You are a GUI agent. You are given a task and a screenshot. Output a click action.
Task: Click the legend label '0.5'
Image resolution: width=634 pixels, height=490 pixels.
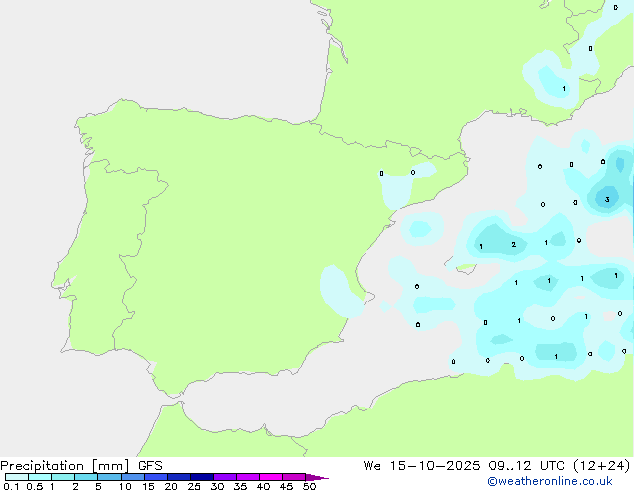pyautogui.click(x=35, y=486)
